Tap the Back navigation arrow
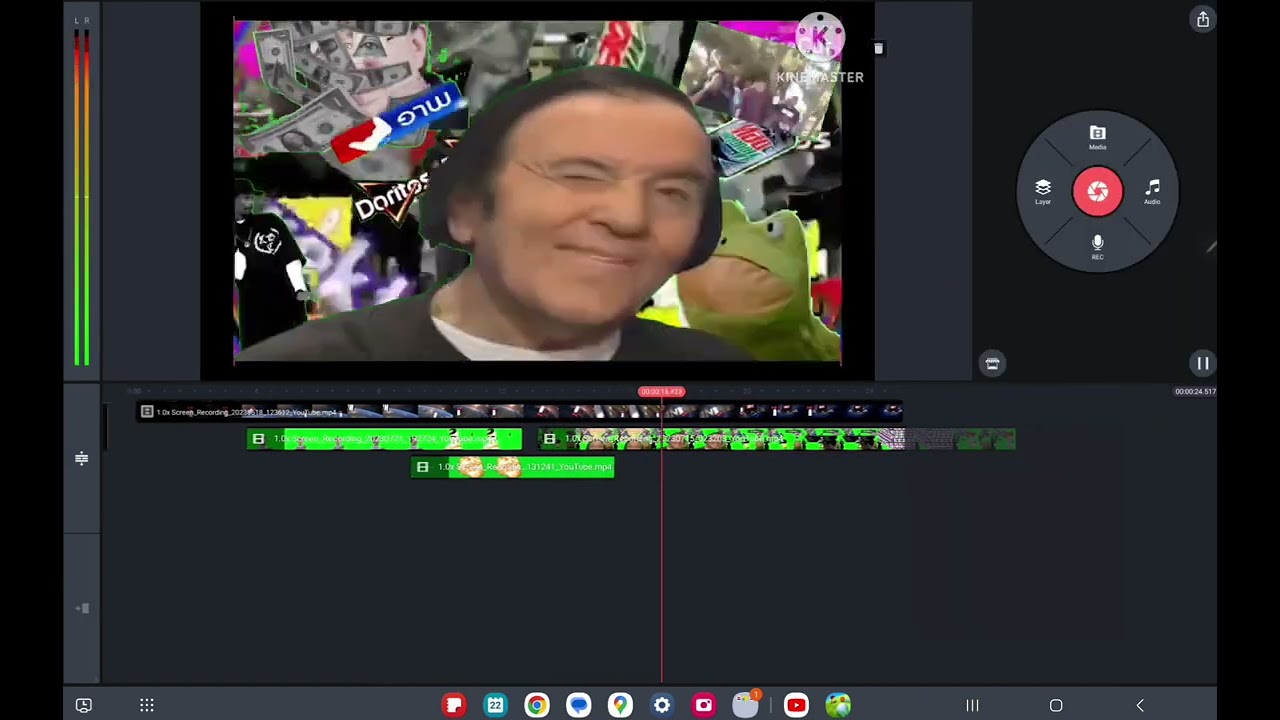The image size is (1280, 720). pos(1140,706)
